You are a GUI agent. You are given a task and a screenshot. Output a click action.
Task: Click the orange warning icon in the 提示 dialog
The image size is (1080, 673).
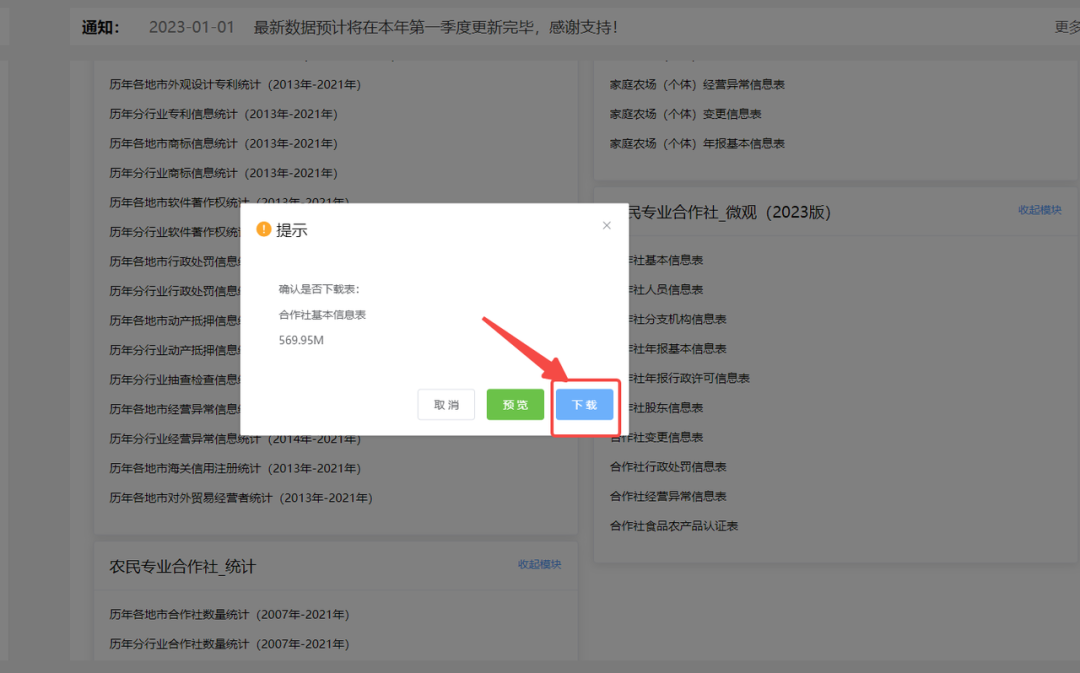click(x=262, y=229)
